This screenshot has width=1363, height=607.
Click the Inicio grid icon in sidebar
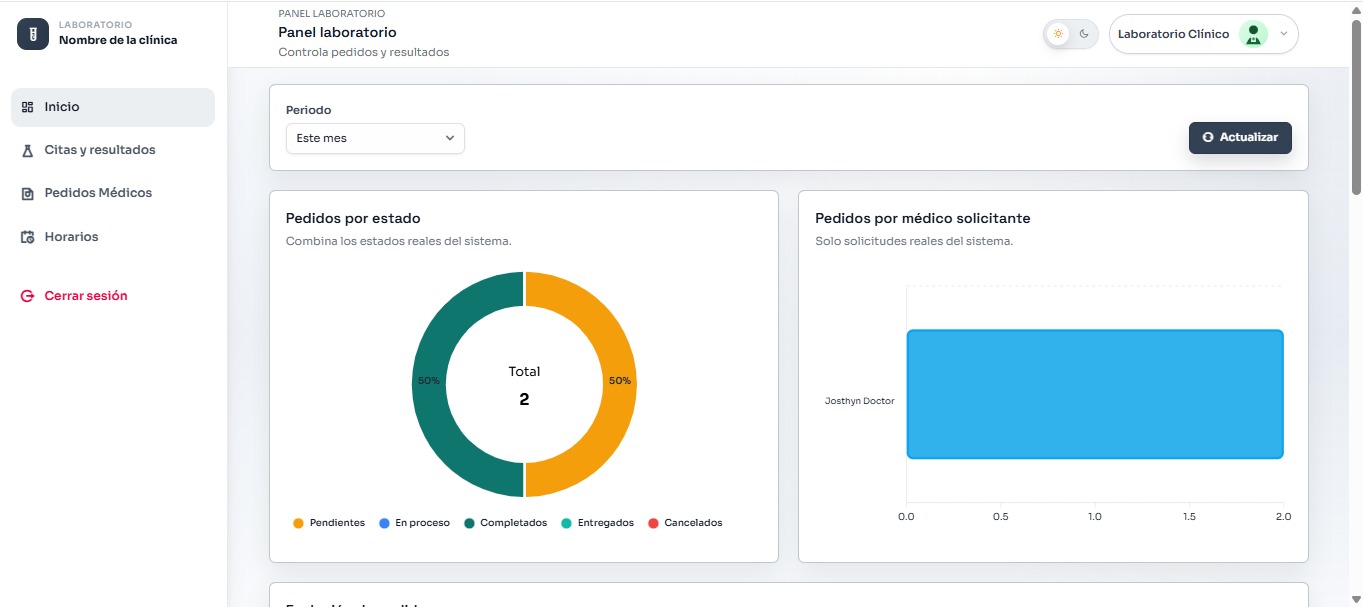28,107
